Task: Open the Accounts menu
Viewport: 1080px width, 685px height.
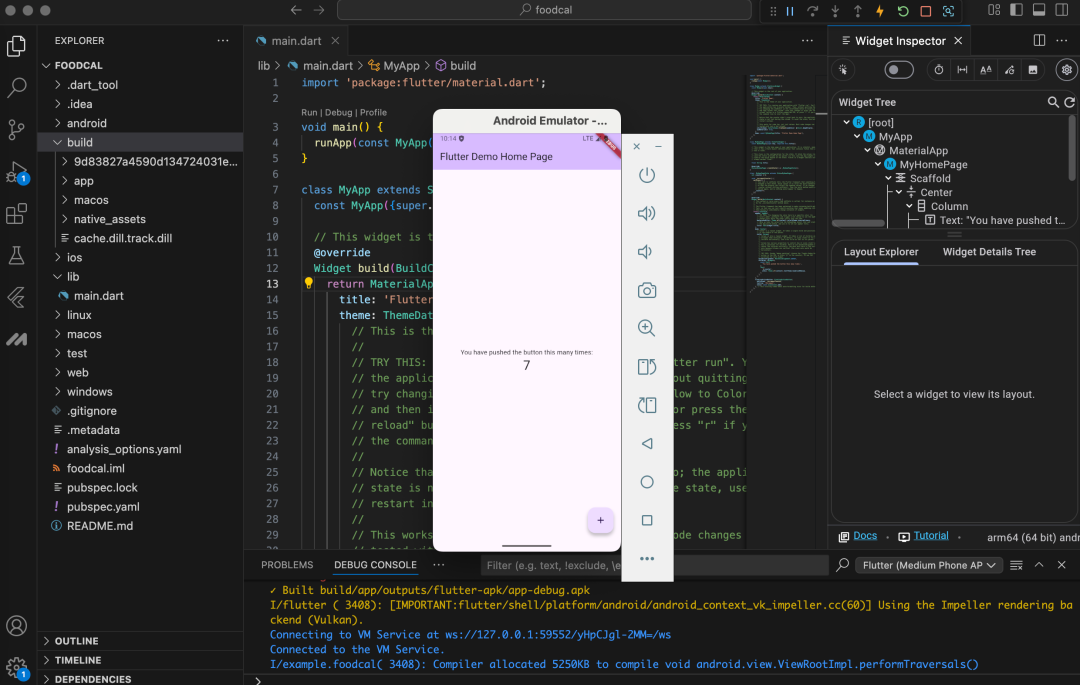Action: (17, 626)
